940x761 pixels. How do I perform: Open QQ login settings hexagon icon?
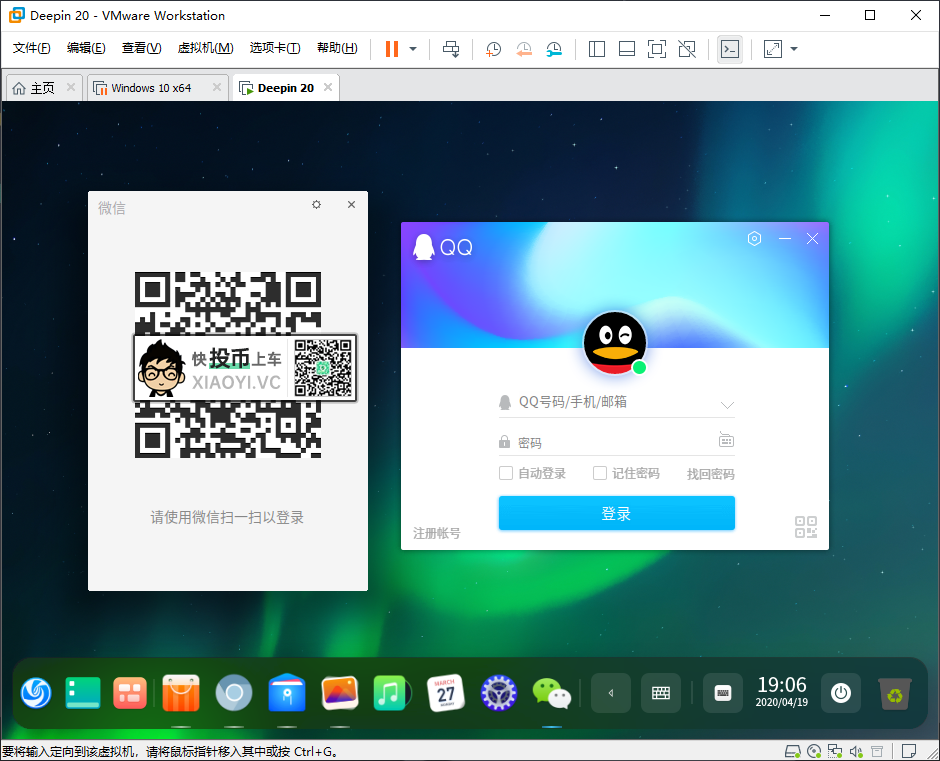pyautogui.click(x=754, y=239)
